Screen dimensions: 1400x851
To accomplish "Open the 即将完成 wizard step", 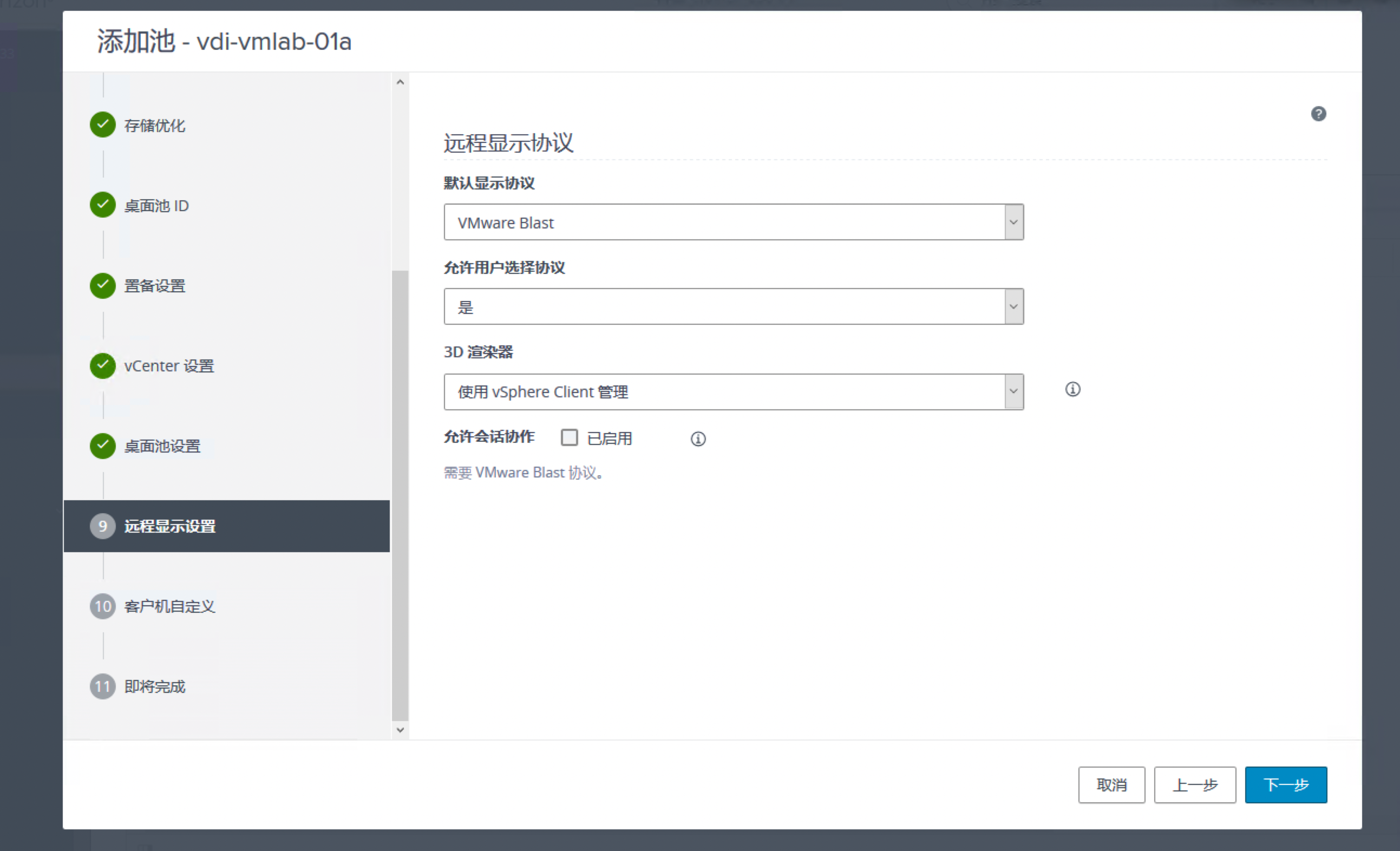I will (x=154, y=687).
